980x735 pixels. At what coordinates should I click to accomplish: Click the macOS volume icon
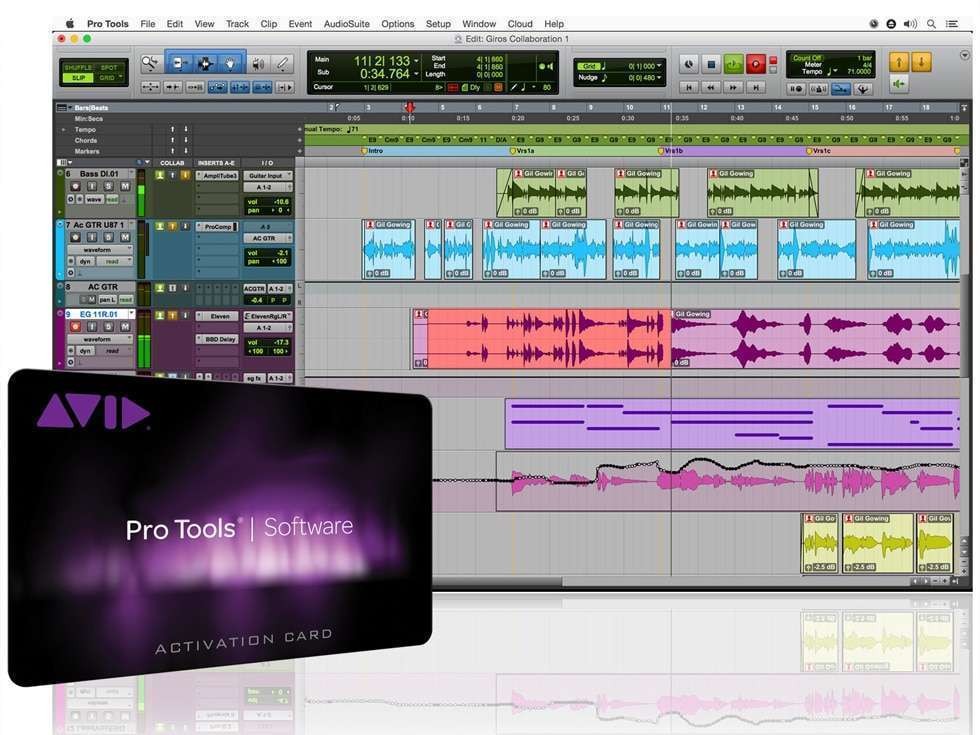(911, 24)
